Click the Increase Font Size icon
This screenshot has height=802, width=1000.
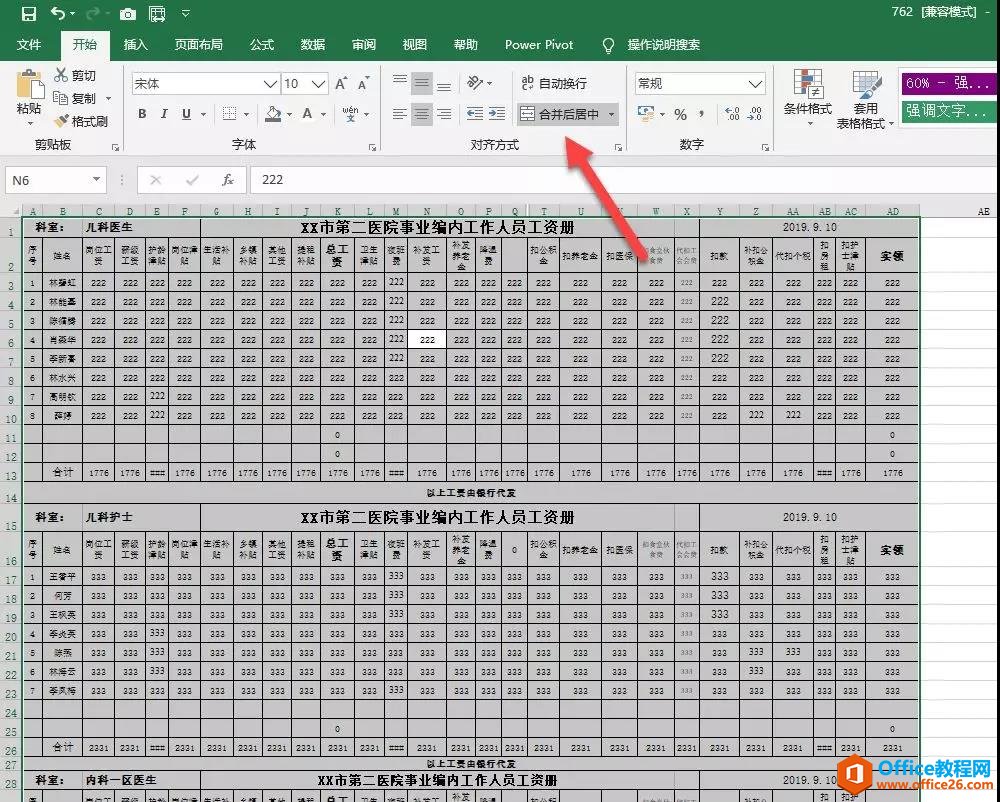341,84
